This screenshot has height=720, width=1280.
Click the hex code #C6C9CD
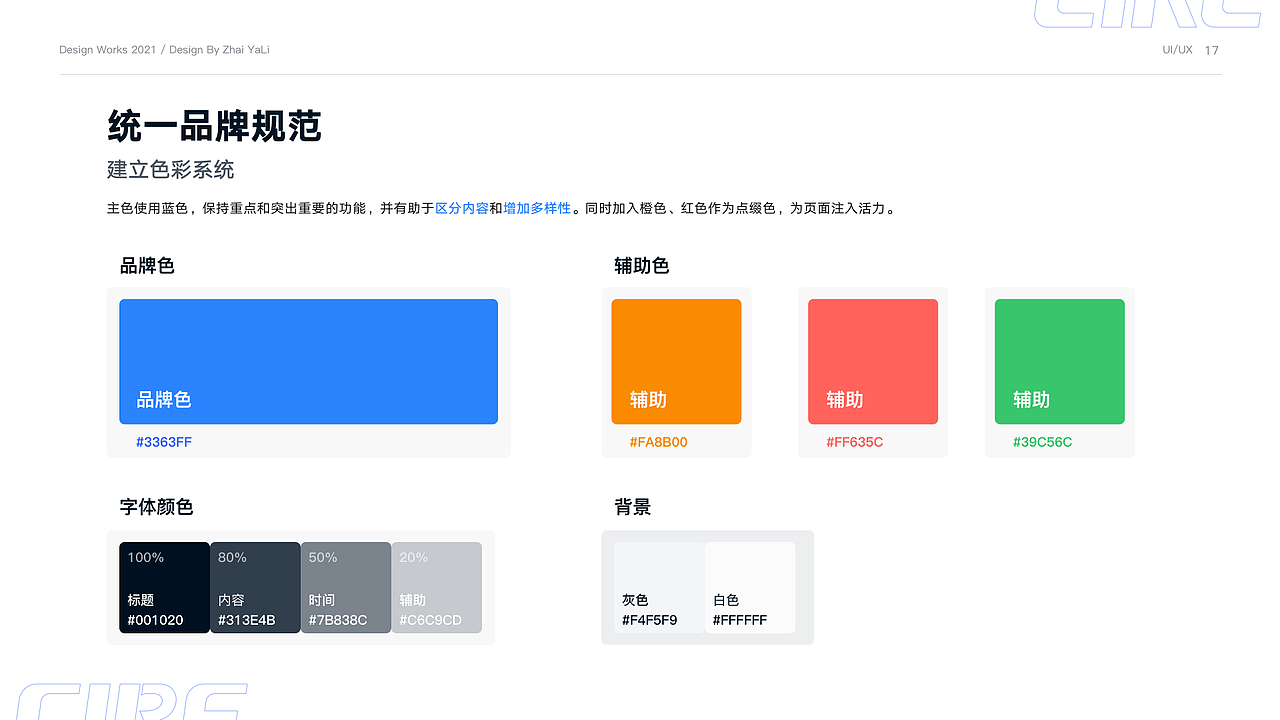(x=431, y=620)
